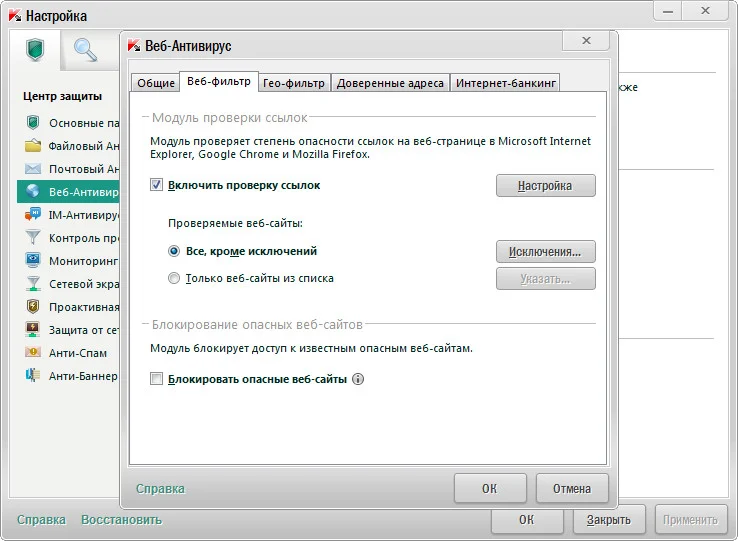Click Применить in the Настройка window
This screenshot has height=541, width=738.
[x=690, y=520]
